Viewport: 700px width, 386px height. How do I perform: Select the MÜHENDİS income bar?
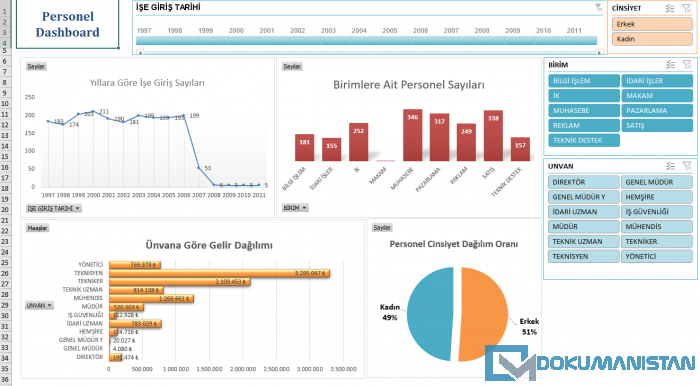[x=151, y=299]
